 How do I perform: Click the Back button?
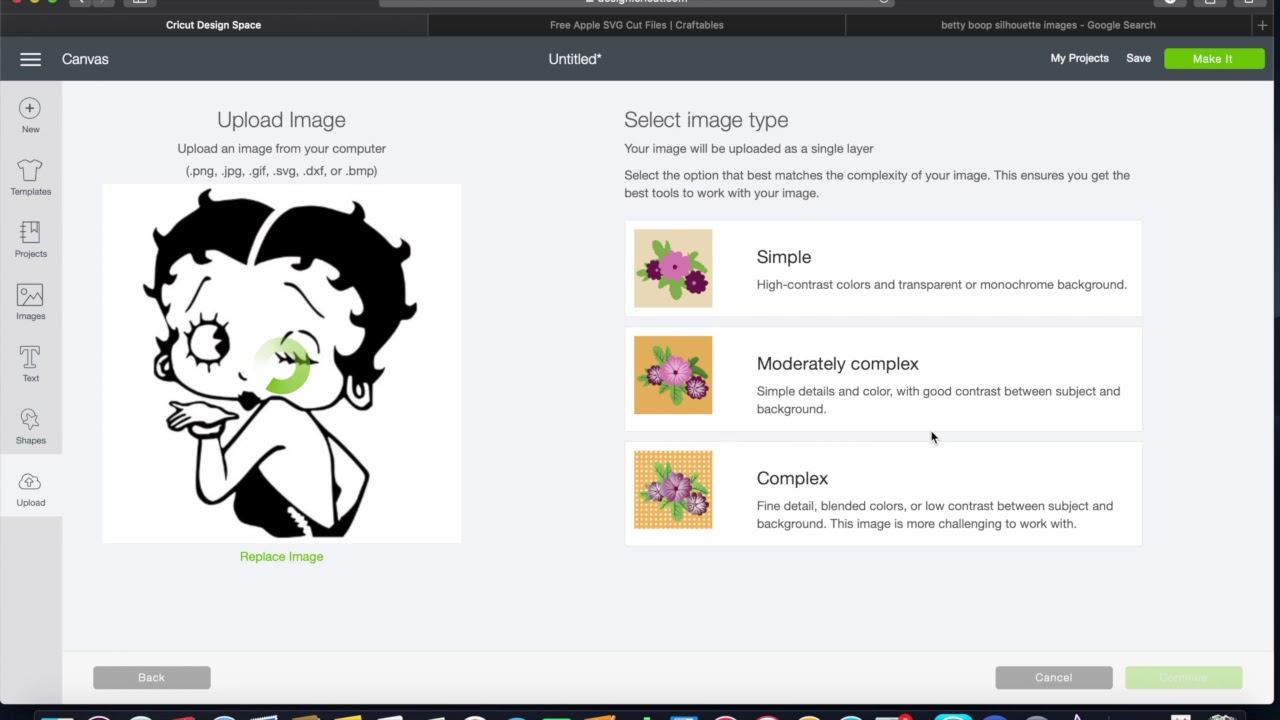(x=152, y=678)
